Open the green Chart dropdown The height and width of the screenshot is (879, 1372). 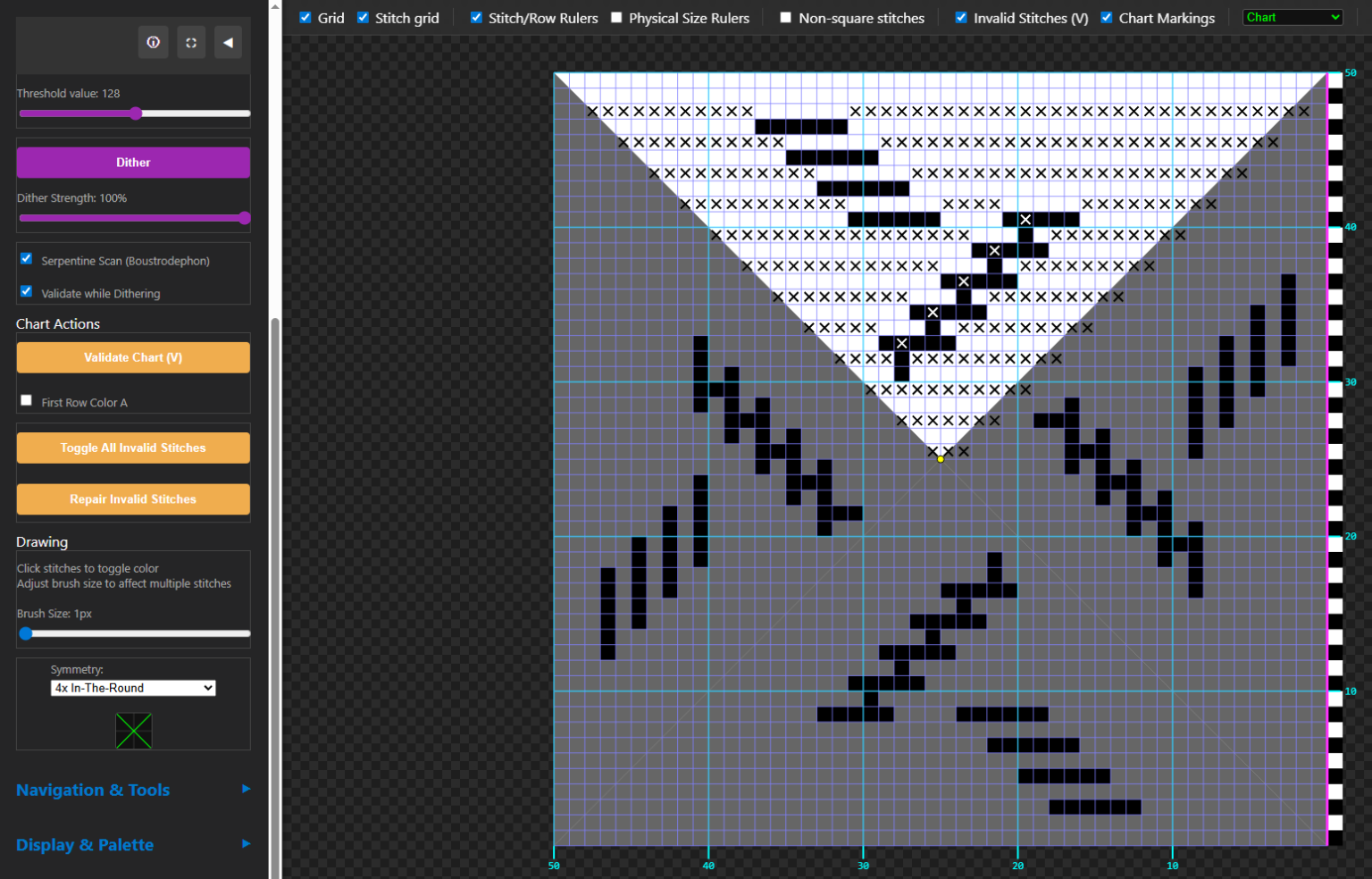point(1293,17)
